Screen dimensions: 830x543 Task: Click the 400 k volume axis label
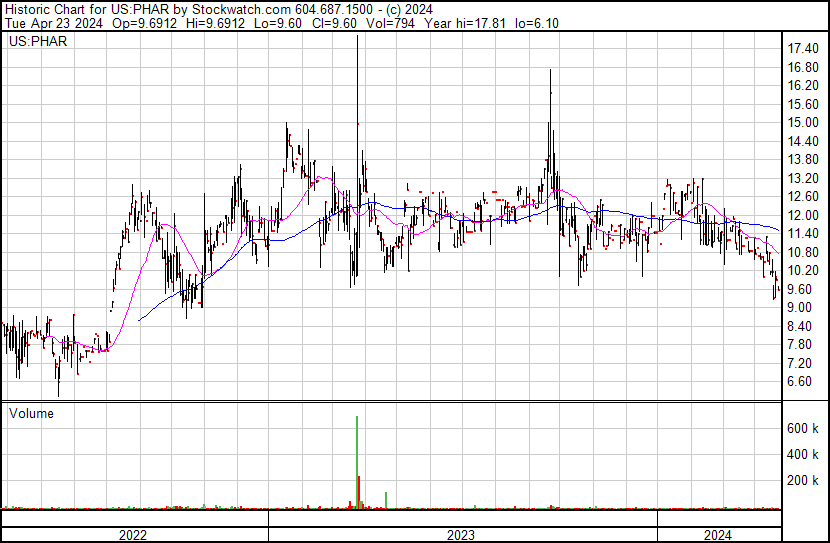(x=803, y=454)
